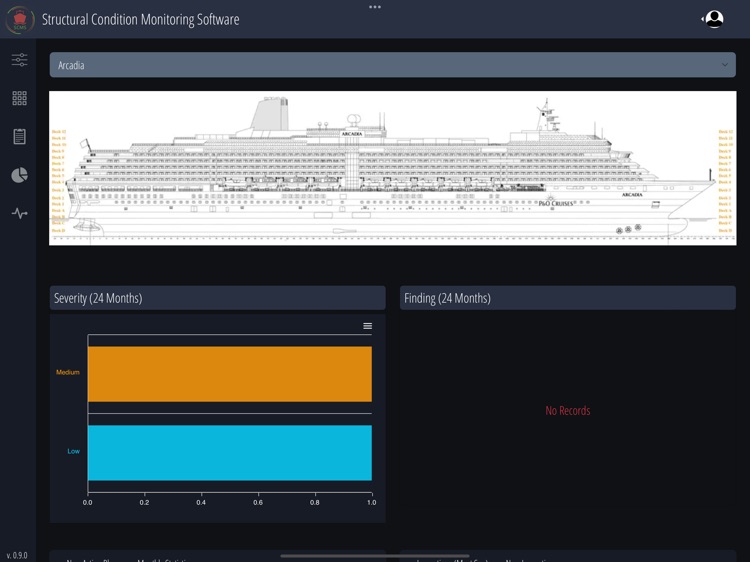Click the Arcadia ship profile drawing
This screenshot has height=562, width=750.
[393, 168]
